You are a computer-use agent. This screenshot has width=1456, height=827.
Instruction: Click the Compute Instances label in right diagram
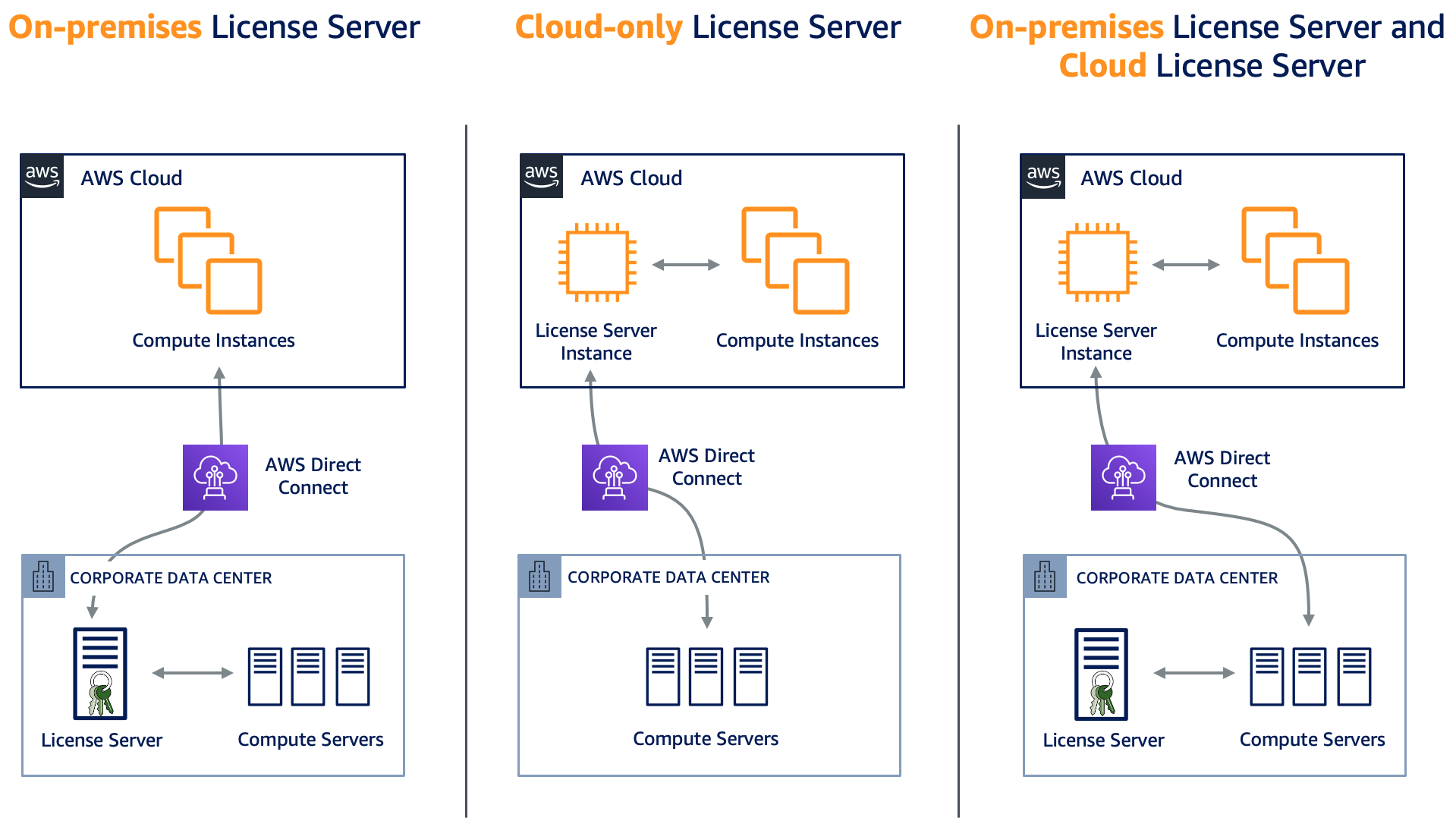click(x=1297, y=340)
